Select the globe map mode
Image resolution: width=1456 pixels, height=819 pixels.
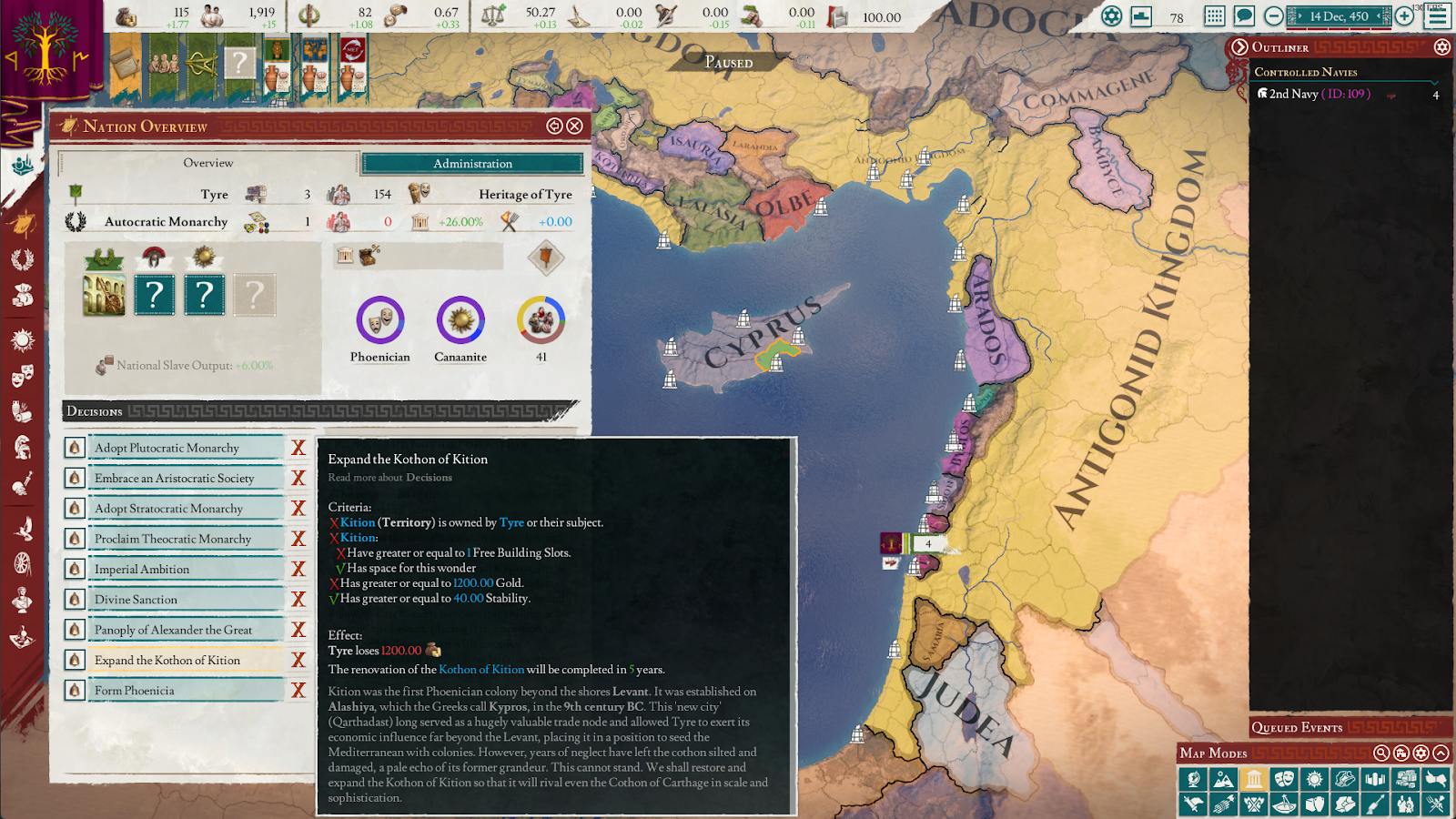pos(1193,779)
